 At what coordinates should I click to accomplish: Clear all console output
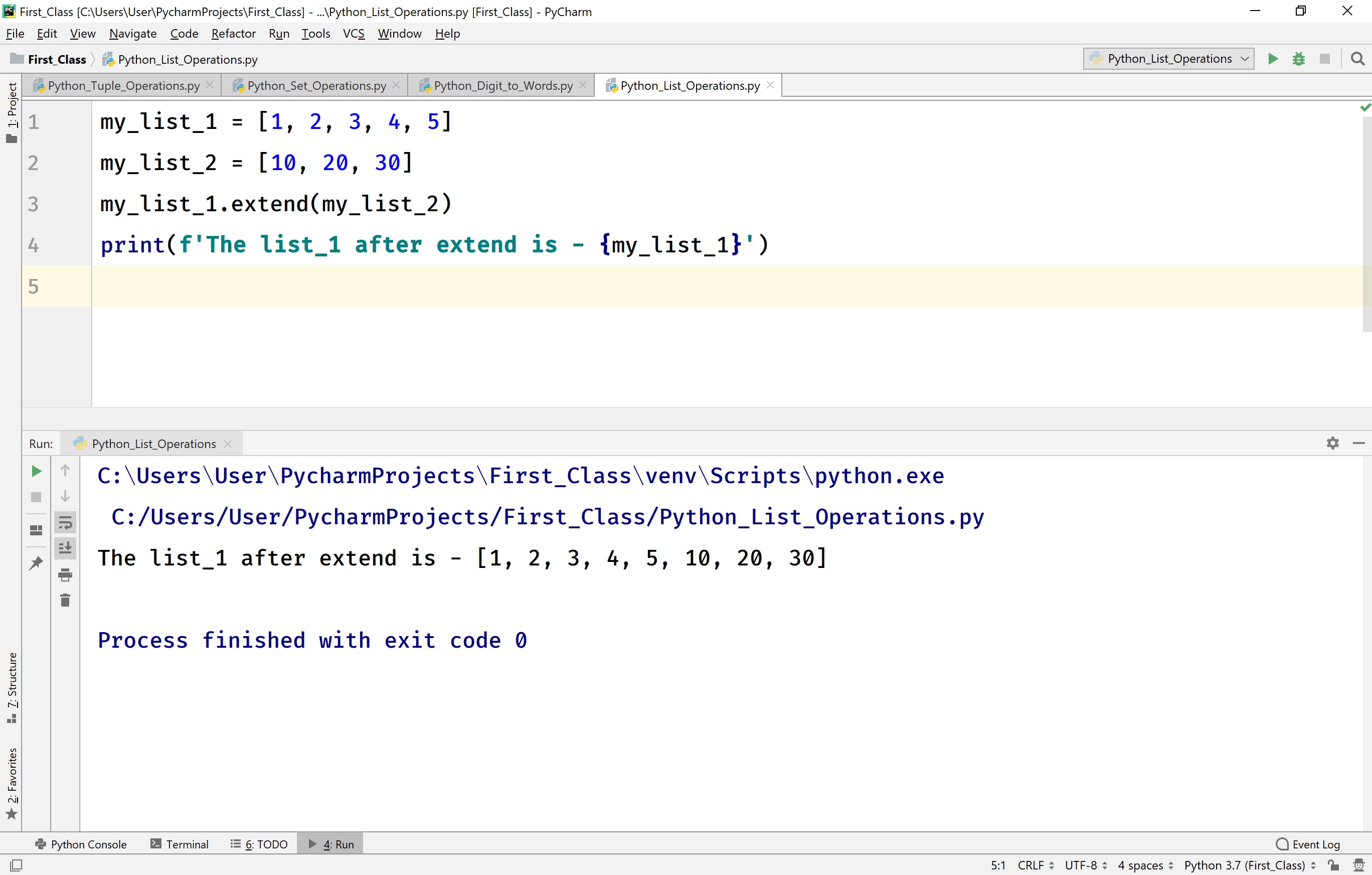[66, 600]
